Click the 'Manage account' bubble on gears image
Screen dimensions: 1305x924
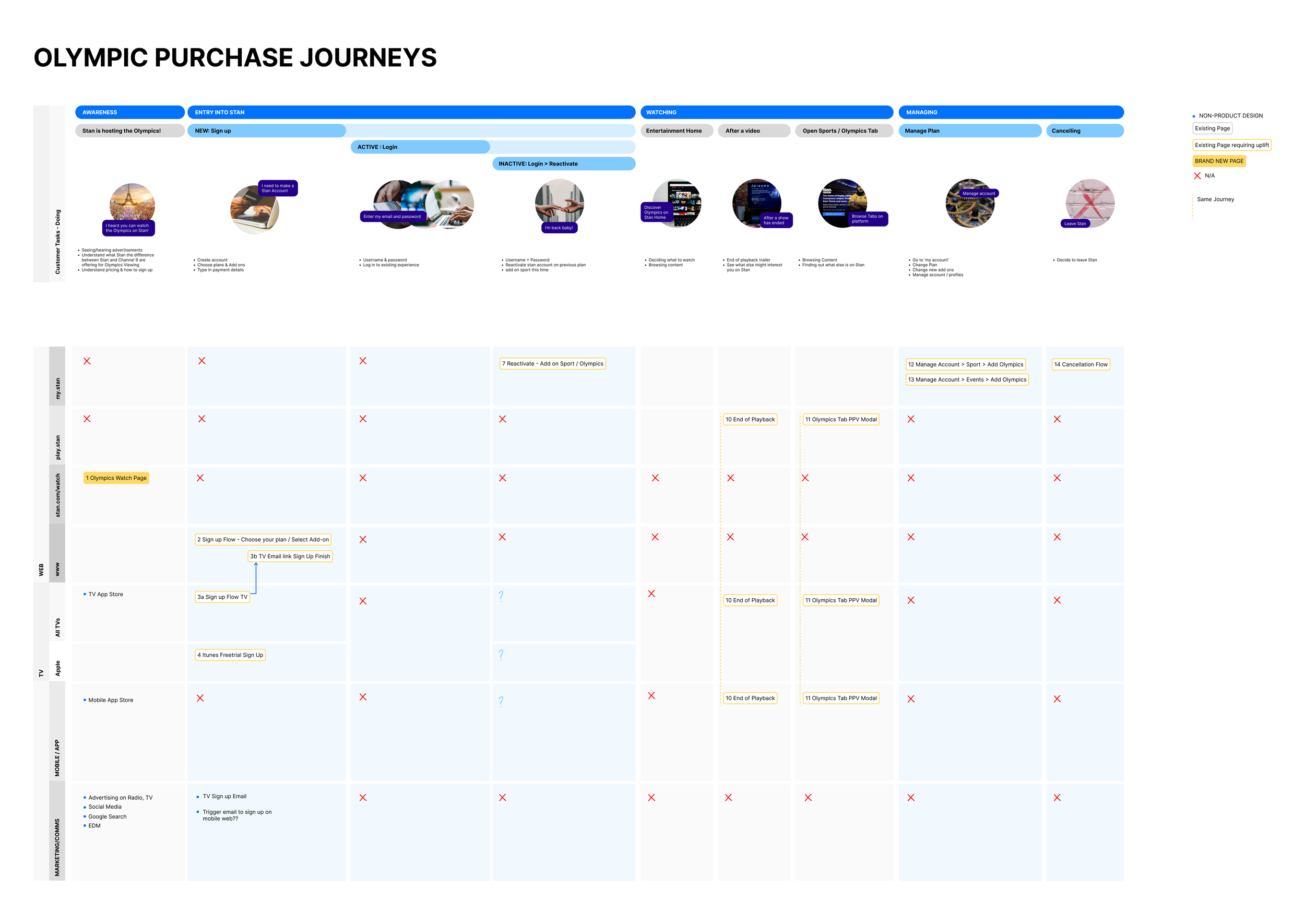978,194
